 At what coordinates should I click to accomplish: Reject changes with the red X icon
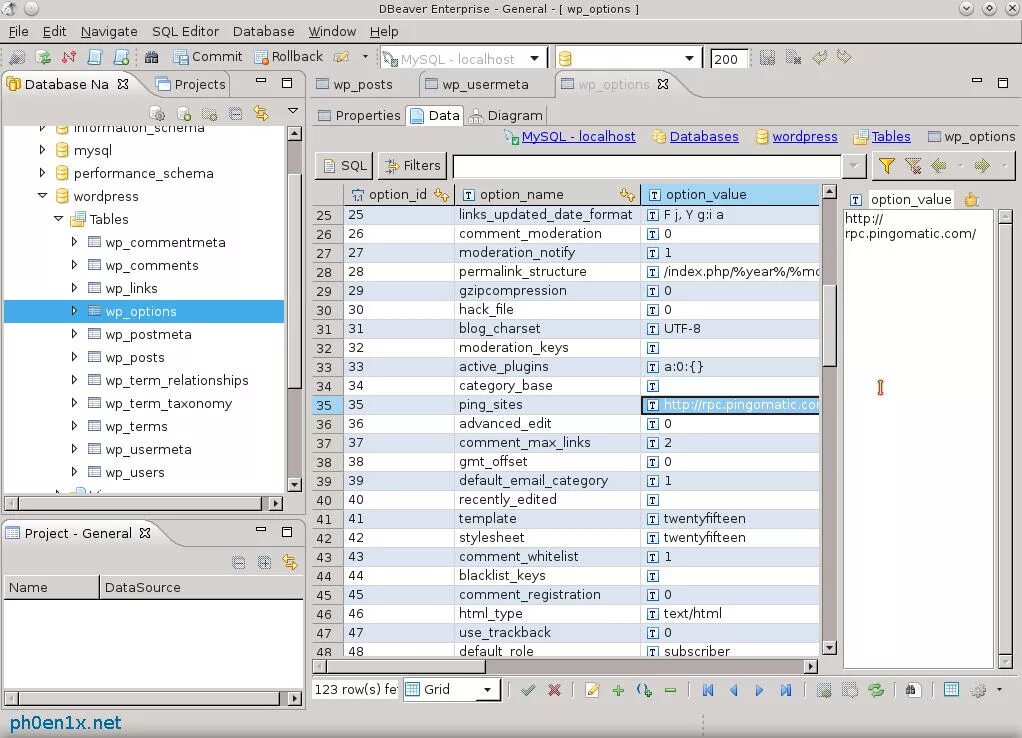(x=555, y=690)
